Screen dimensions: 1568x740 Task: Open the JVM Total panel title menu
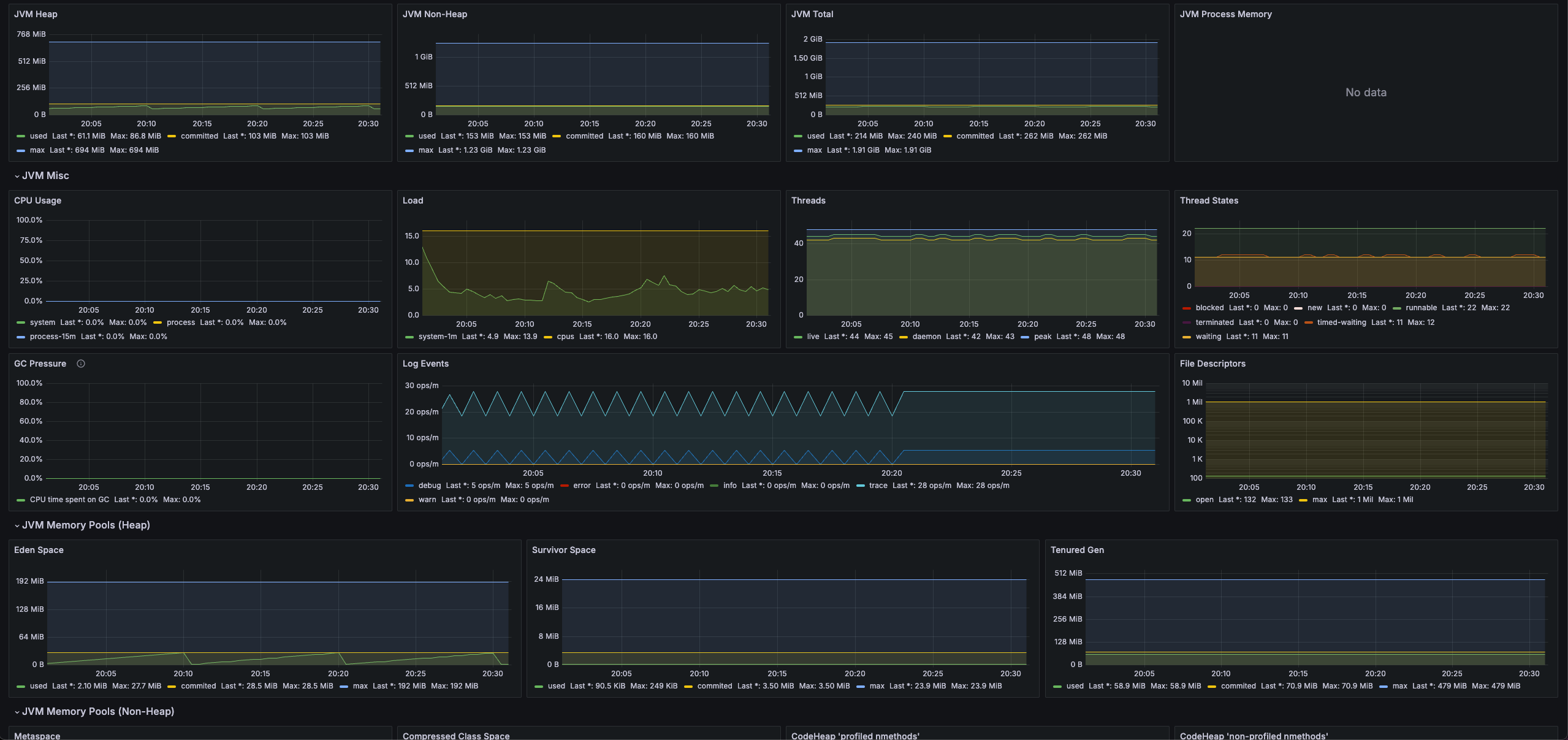pyautogui.click(x=812, y=14)
